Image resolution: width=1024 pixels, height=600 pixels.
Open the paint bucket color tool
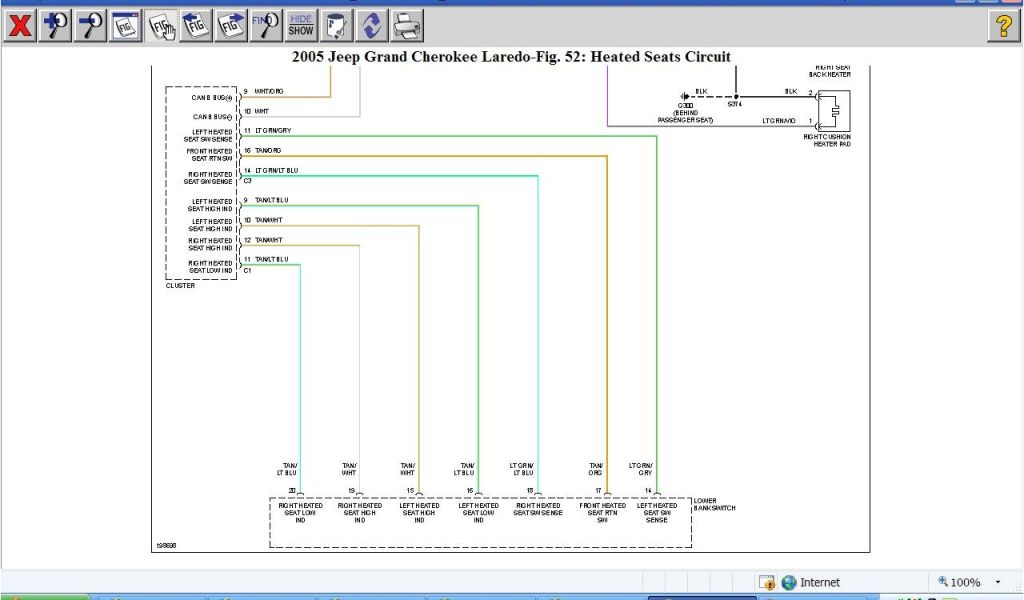pyautogui.click(x=337, y=25)
